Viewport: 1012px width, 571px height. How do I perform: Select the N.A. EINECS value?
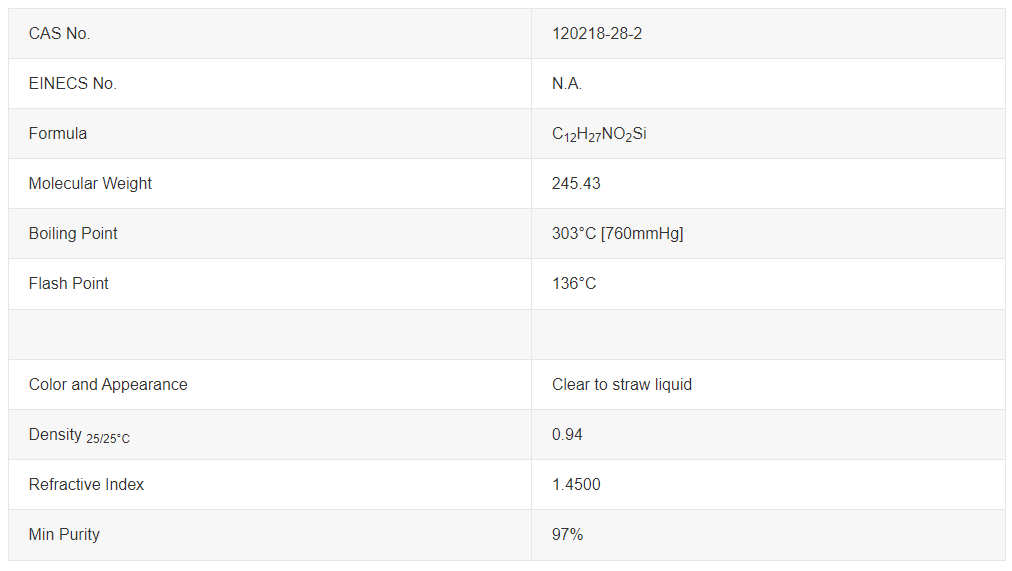567,83
